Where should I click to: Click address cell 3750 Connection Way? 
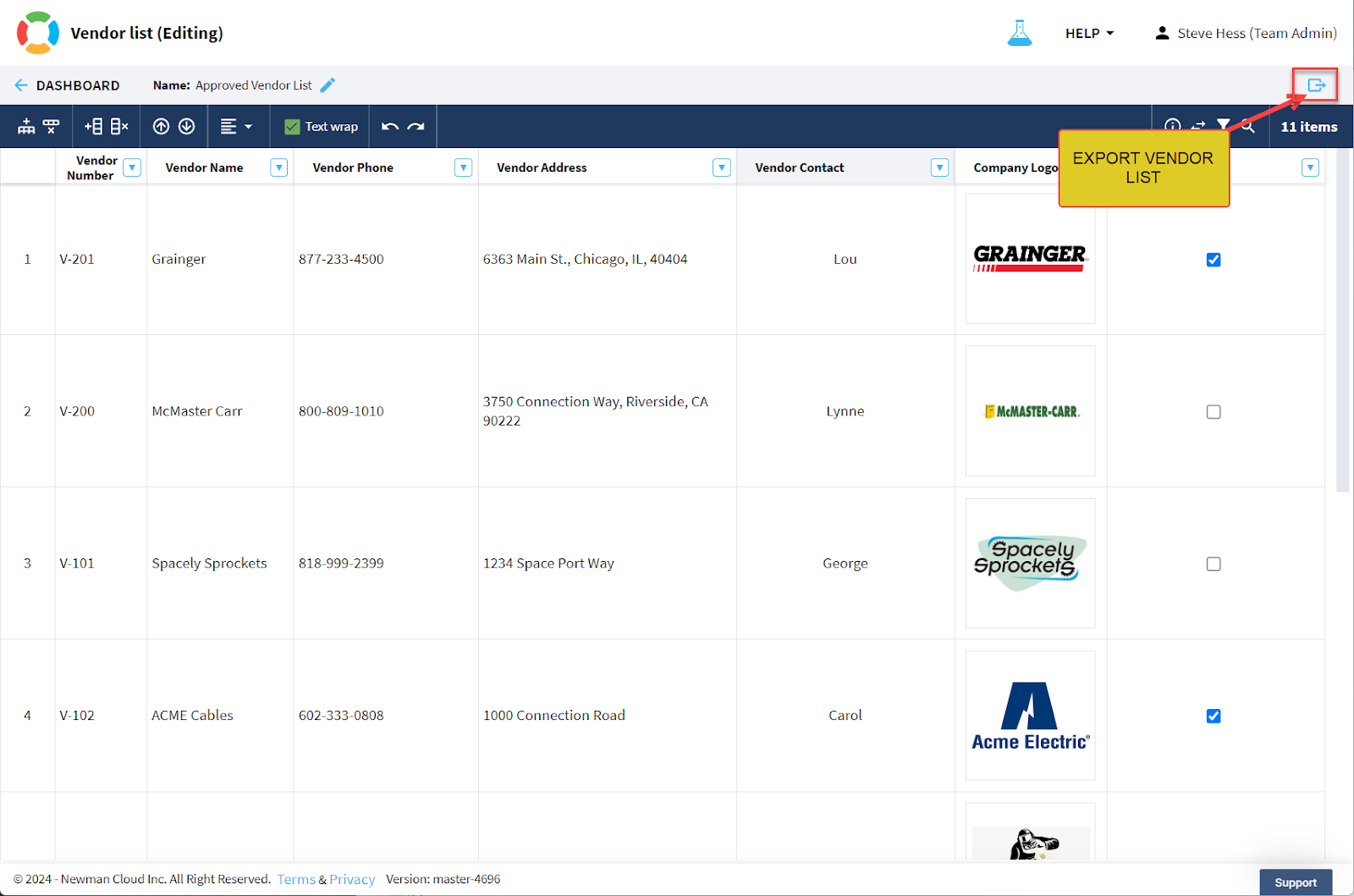click(608, 411)
